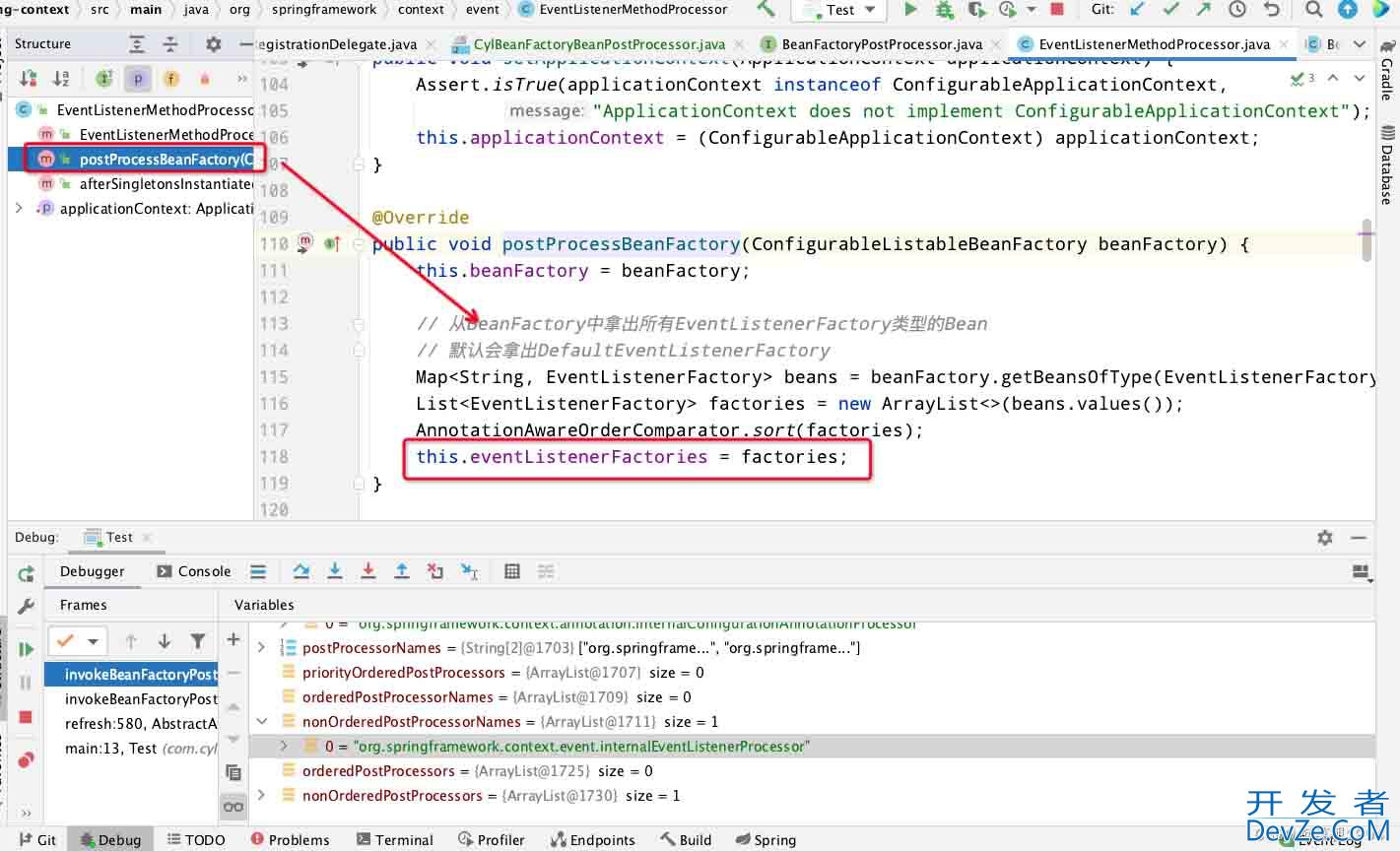Click Drop Frame icon
Screen dimensions: 1400x852
435,571
